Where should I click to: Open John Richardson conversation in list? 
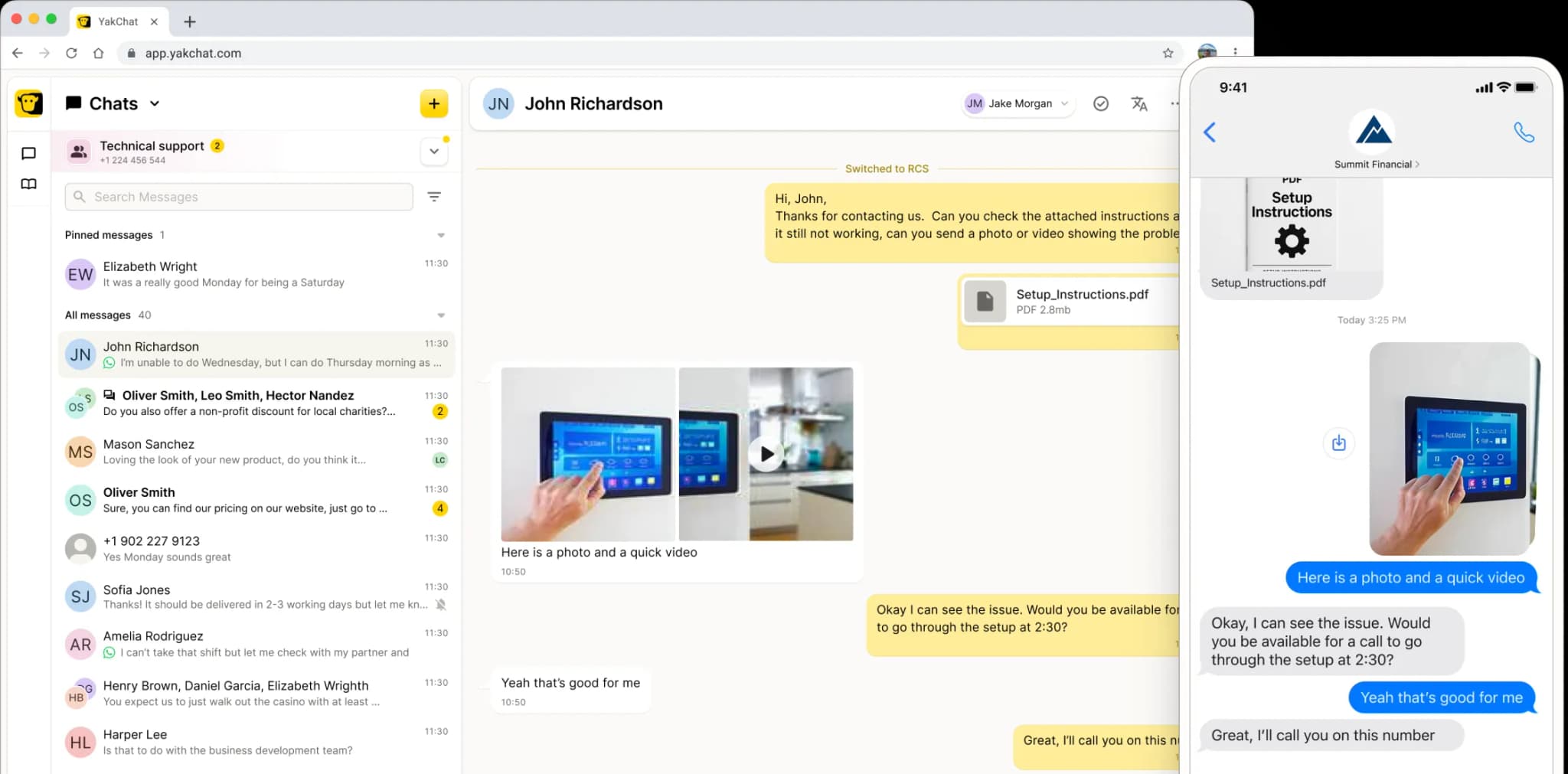(x=256, y=354)
